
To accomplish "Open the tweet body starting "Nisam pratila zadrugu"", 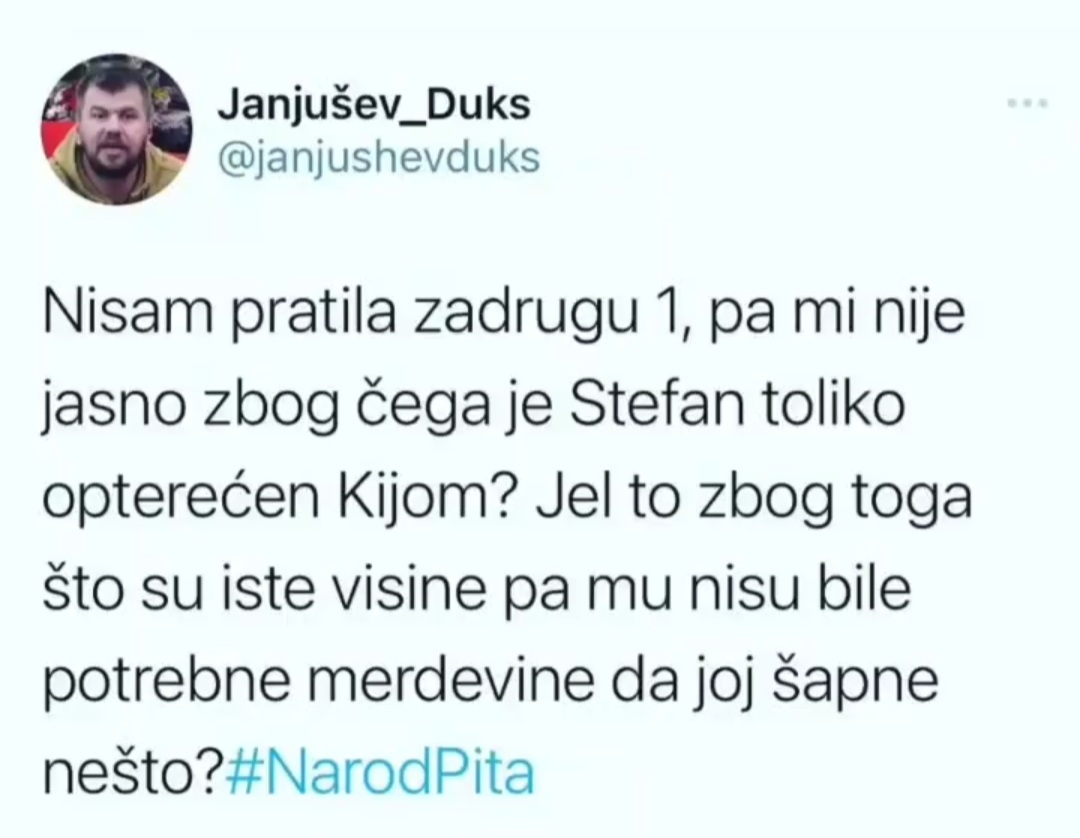I will [x=507, y=544].
